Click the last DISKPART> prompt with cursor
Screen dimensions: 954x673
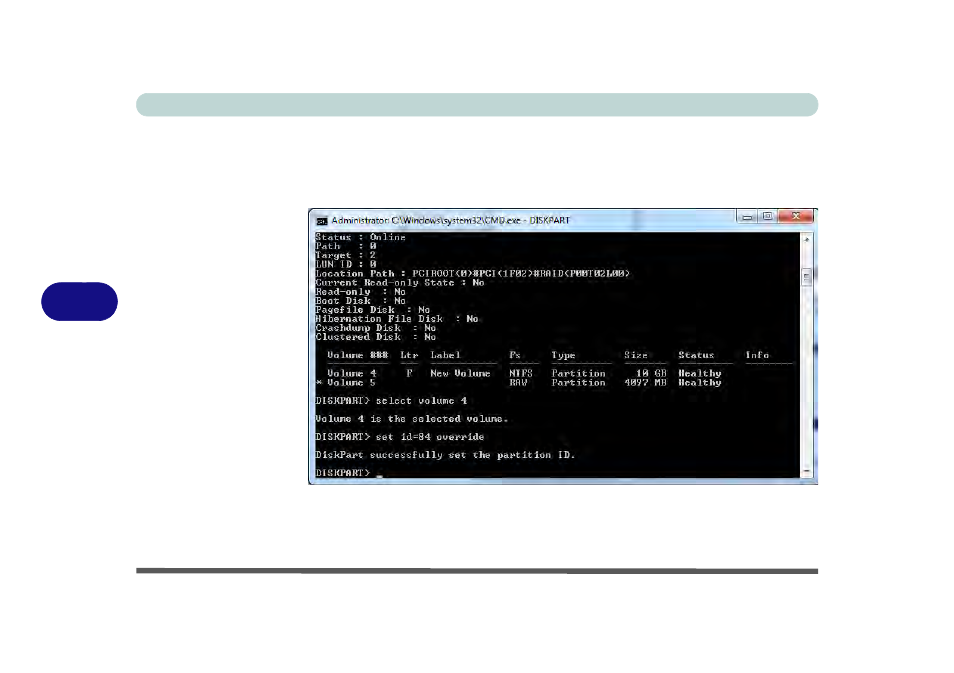tap(349, 473)
